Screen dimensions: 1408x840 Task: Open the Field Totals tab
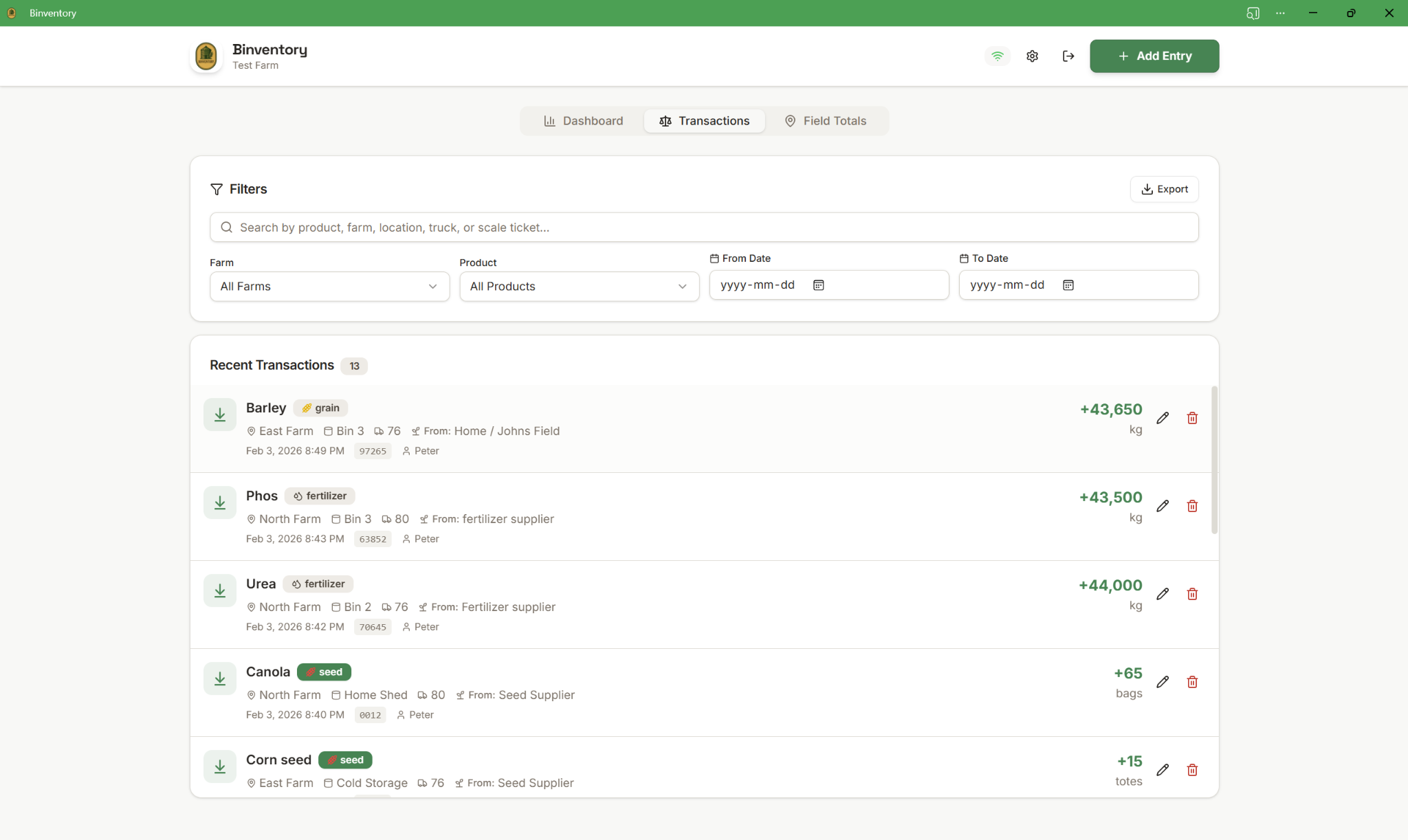tap(826, 120)
